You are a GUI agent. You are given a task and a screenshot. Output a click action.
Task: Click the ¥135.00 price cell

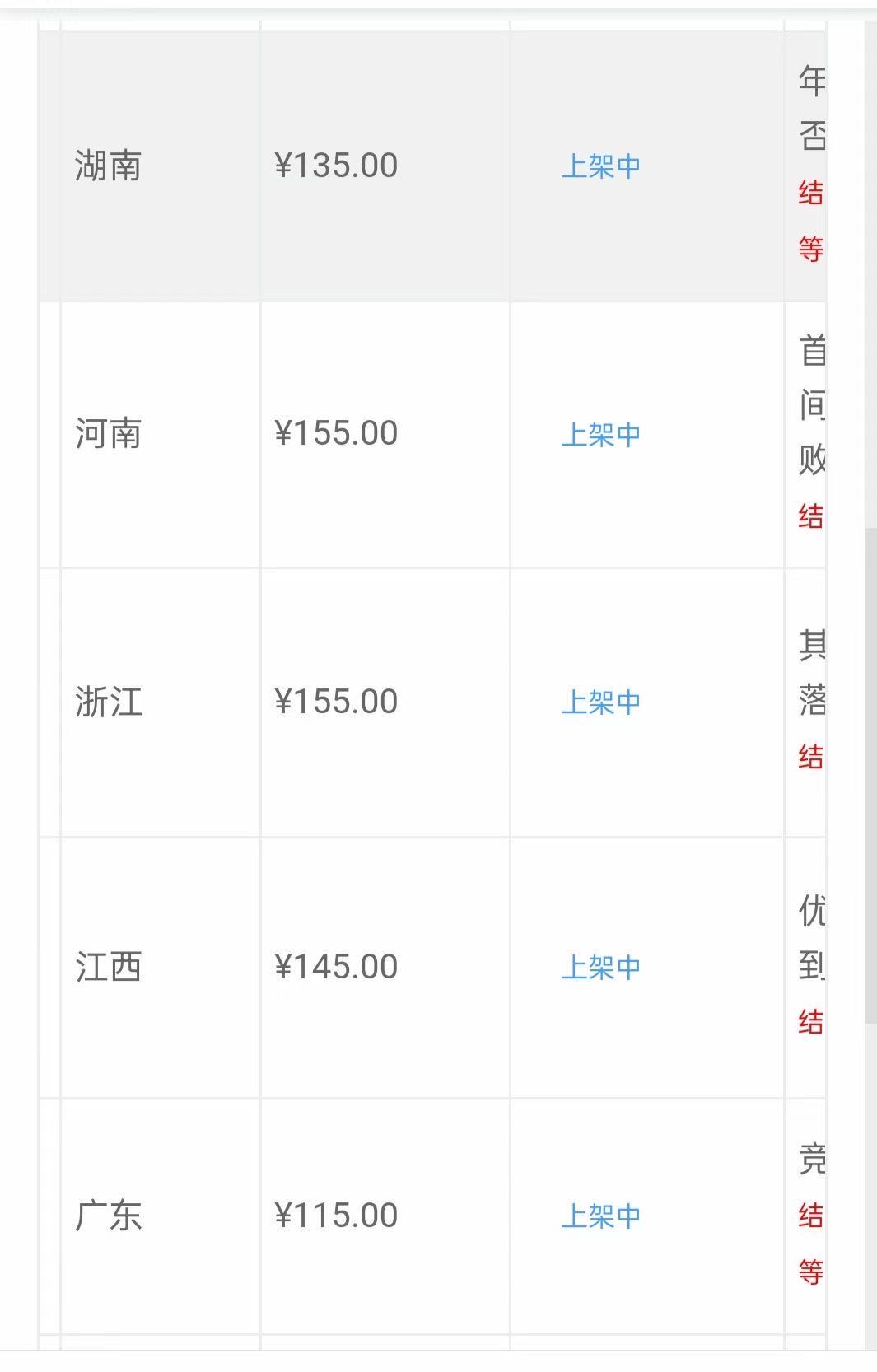(x=336, y=166)
